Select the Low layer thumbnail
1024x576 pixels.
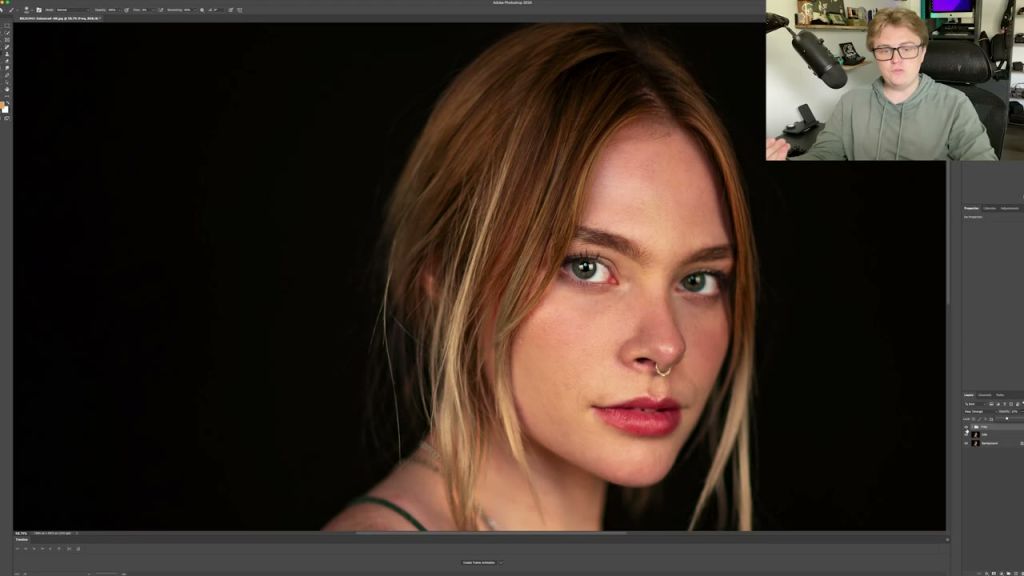coord(976,434)
